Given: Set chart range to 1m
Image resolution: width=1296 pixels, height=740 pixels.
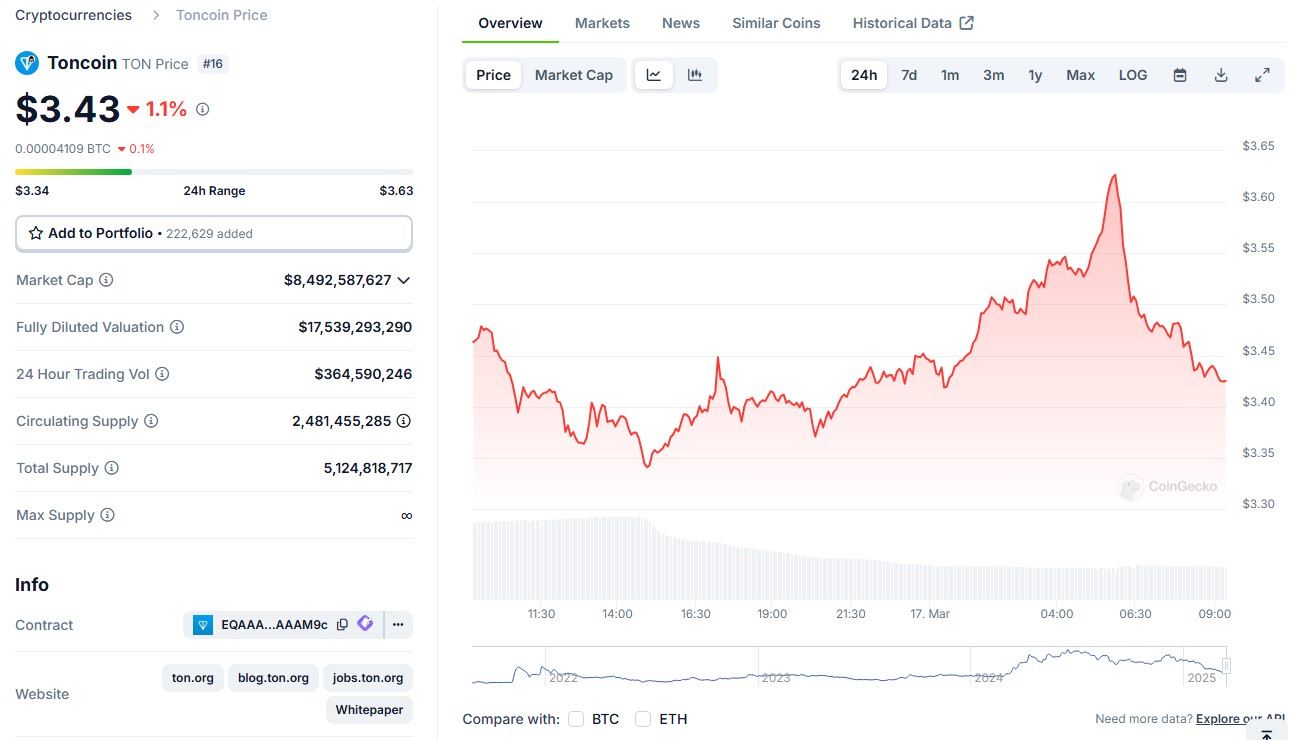Looking at the screenshot, I should click(x=950, y=75).
